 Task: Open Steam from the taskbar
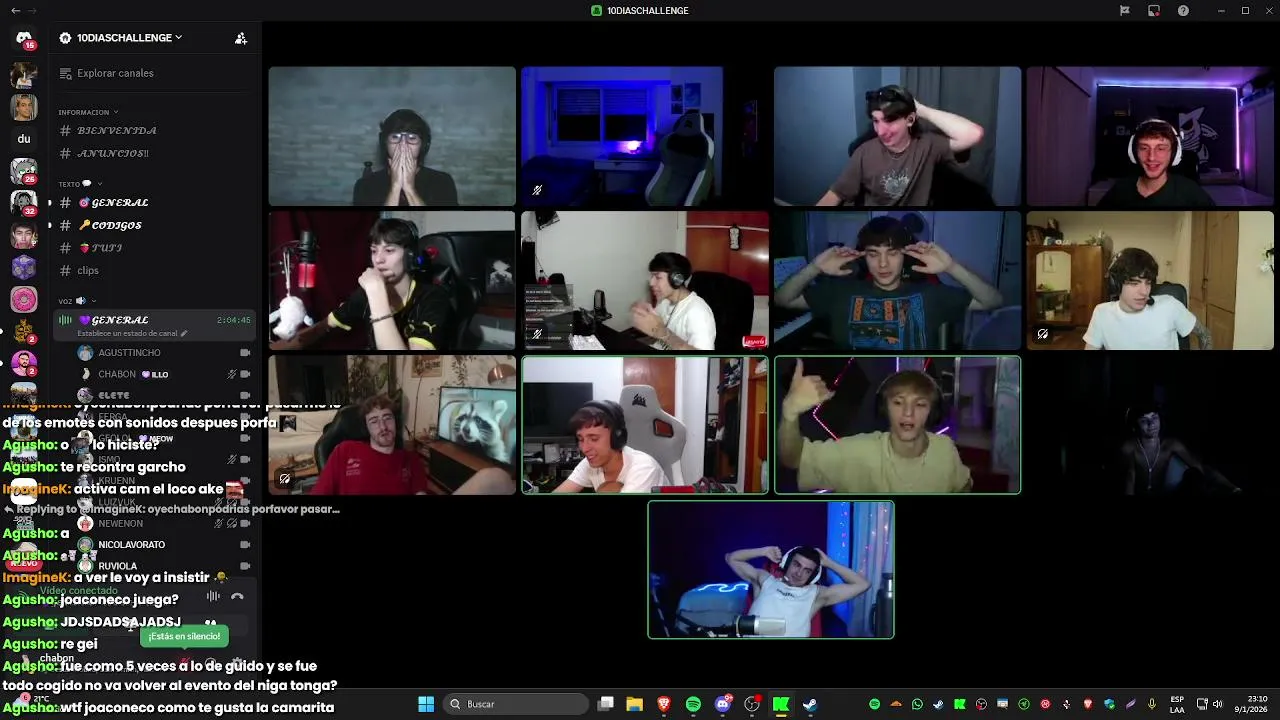[x=810, y=704]
